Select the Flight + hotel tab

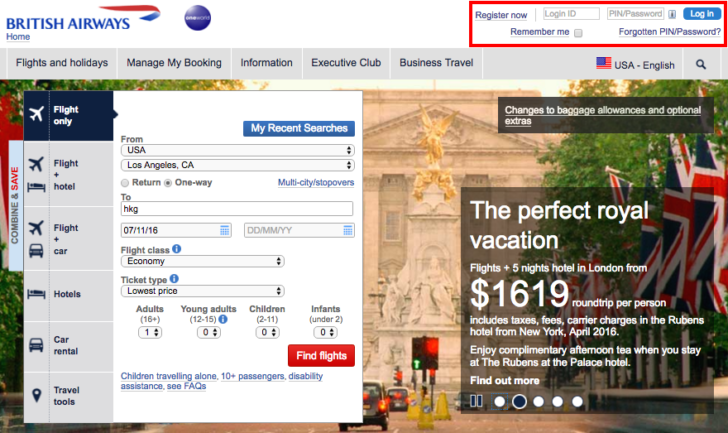coord(69,174)
